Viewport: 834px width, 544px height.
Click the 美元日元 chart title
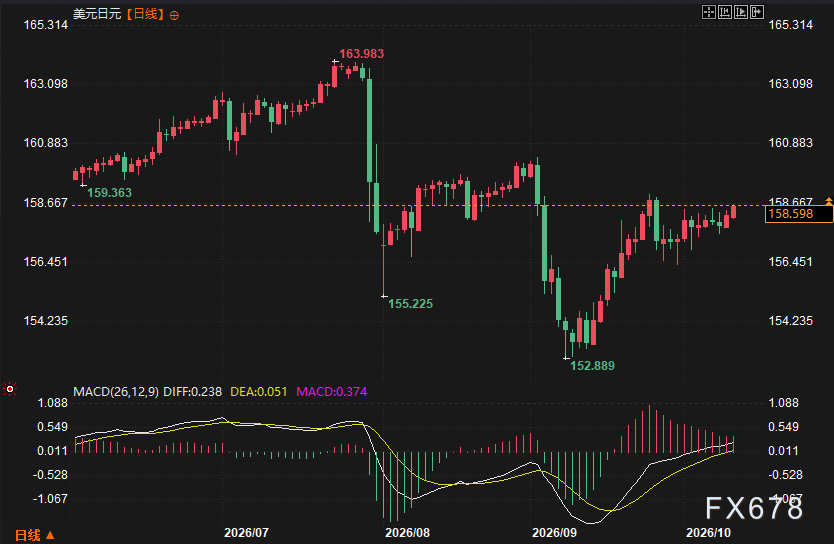(x=97, y=14)
